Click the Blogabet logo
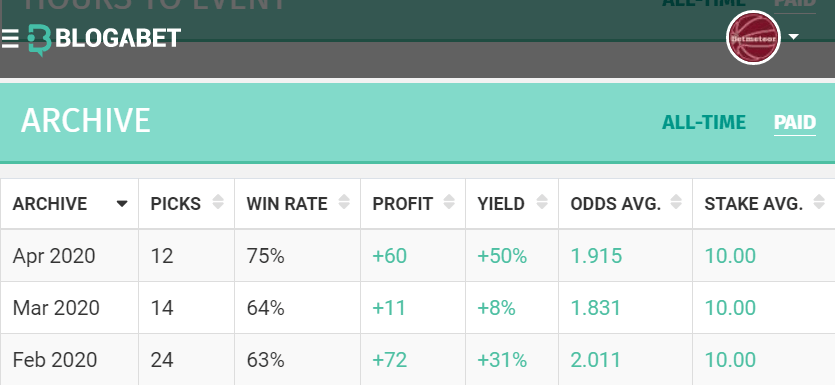The height and width of the screenshot is (385, 835). pos(104,39)
